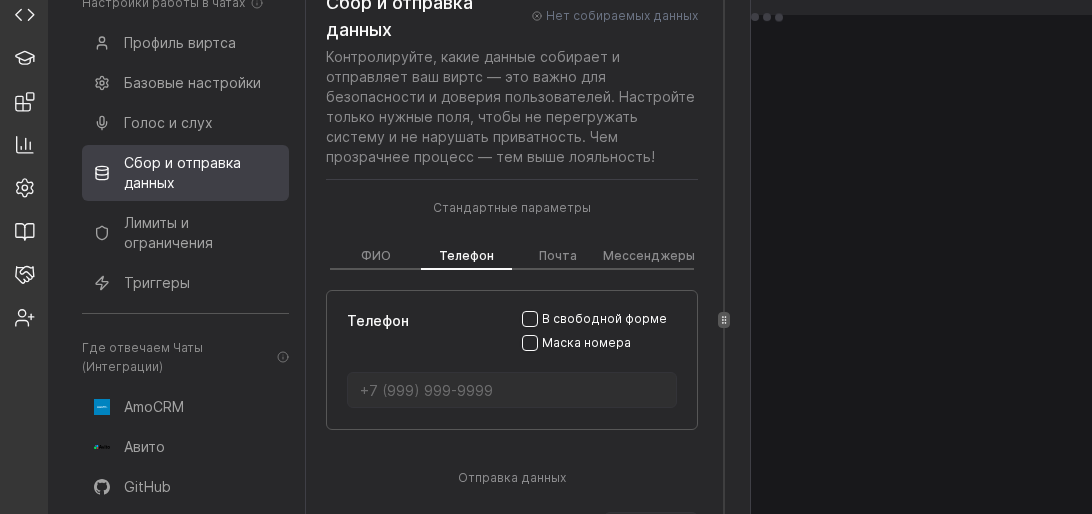Select the «Почта» tab

[x=557, y=256]
